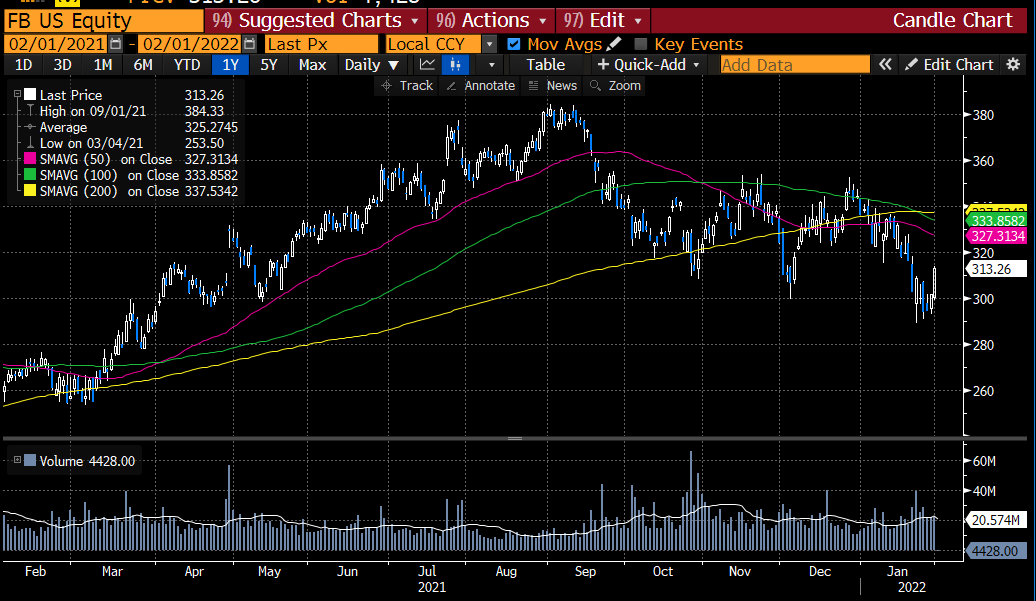
Task: Collapse panel with double left arrows
Action: [885, 64]
